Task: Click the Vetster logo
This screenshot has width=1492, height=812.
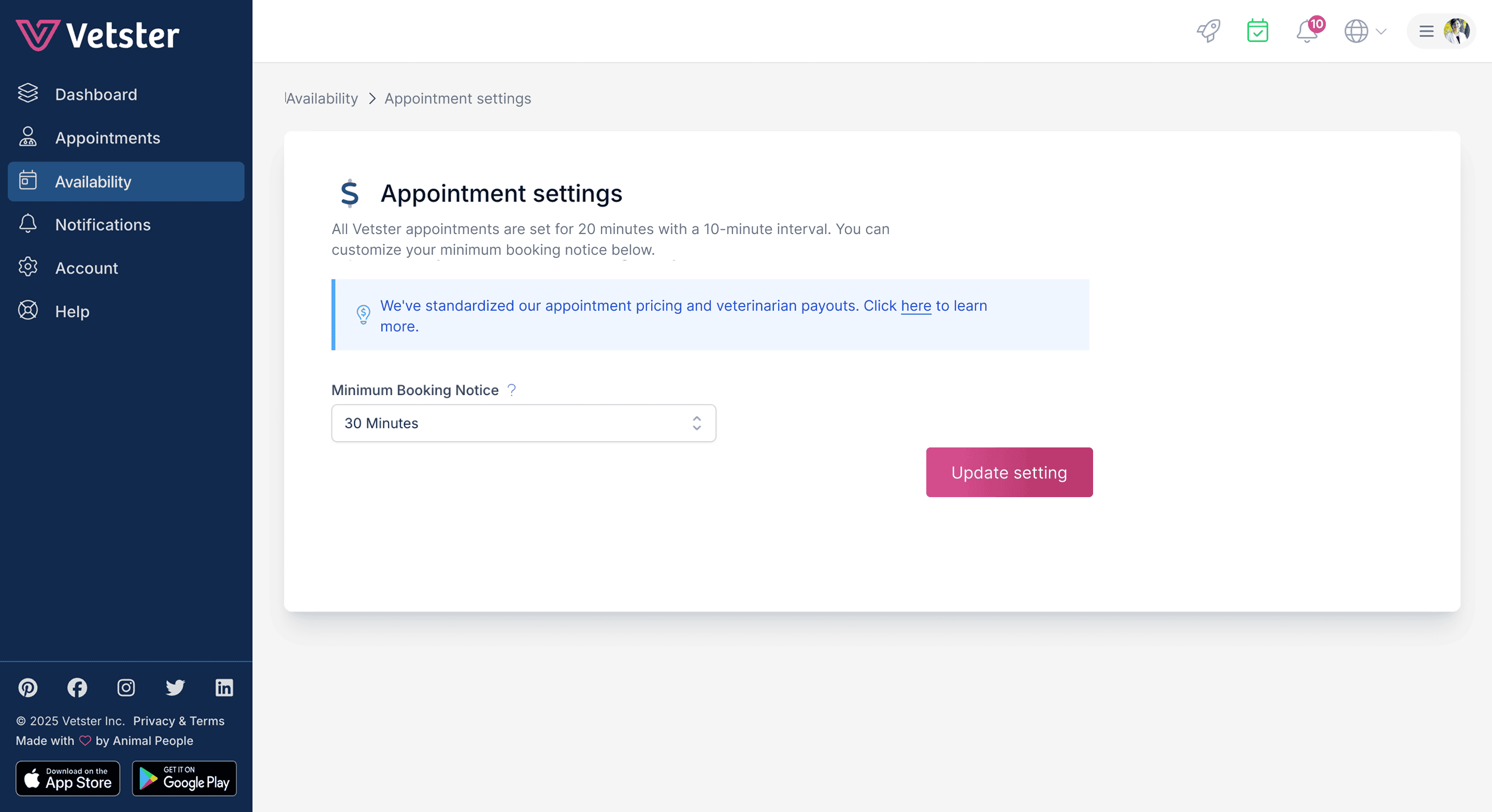Action: [x=97, y=34]
